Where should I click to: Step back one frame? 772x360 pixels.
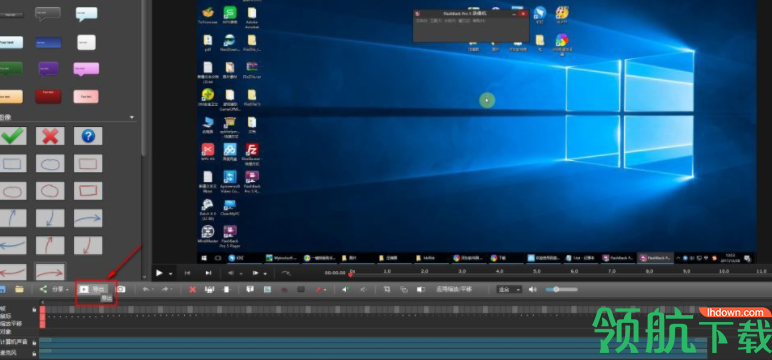tap(230, 272)
